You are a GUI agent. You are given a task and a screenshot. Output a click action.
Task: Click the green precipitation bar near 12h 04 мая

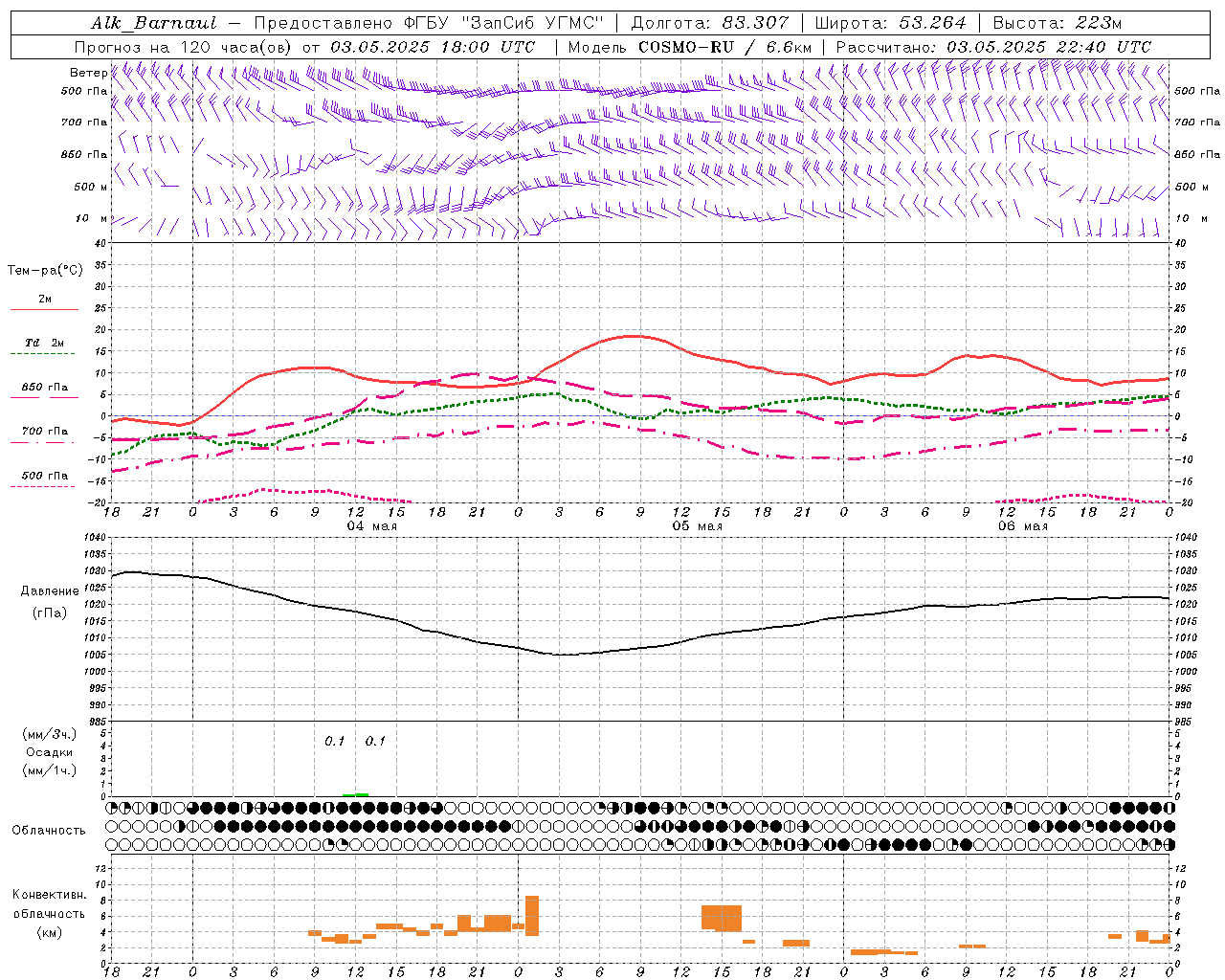point(355,794)
